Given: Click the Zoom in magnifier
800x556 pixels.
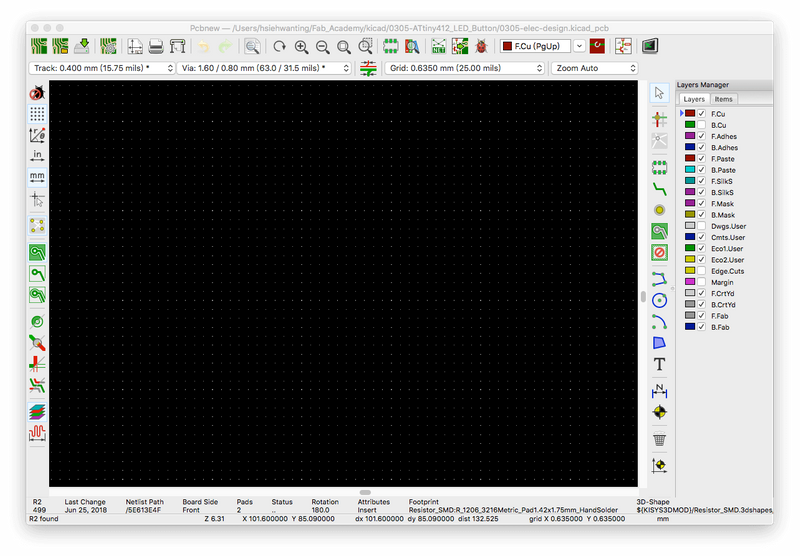Looking at the screenshot, I should tap(299, 46).
